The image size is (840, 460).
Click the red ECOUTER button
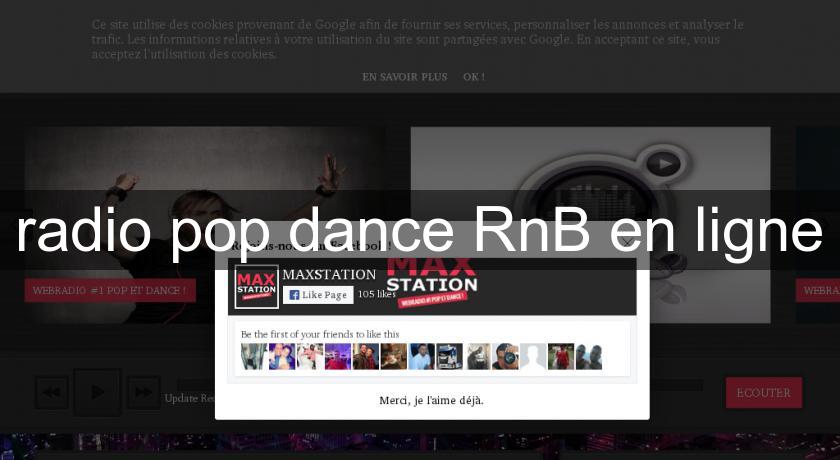tap(763, 393)
